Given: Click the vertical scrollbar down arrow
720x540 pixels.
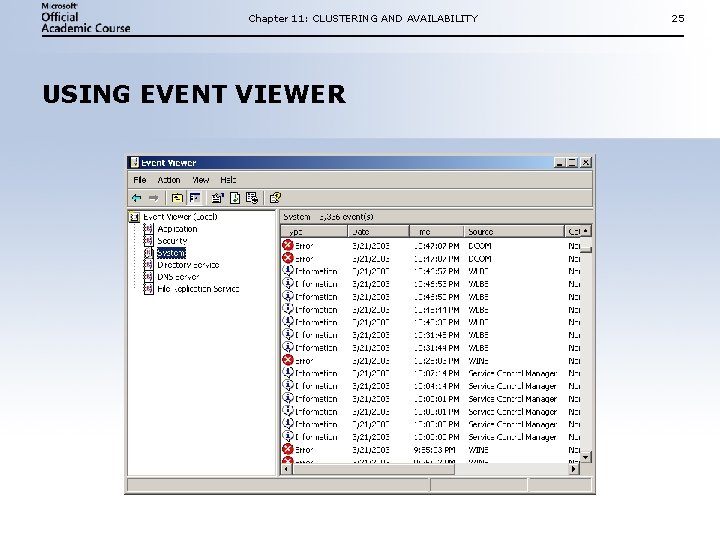Looking at the screenshot, I should pos(585,457).
